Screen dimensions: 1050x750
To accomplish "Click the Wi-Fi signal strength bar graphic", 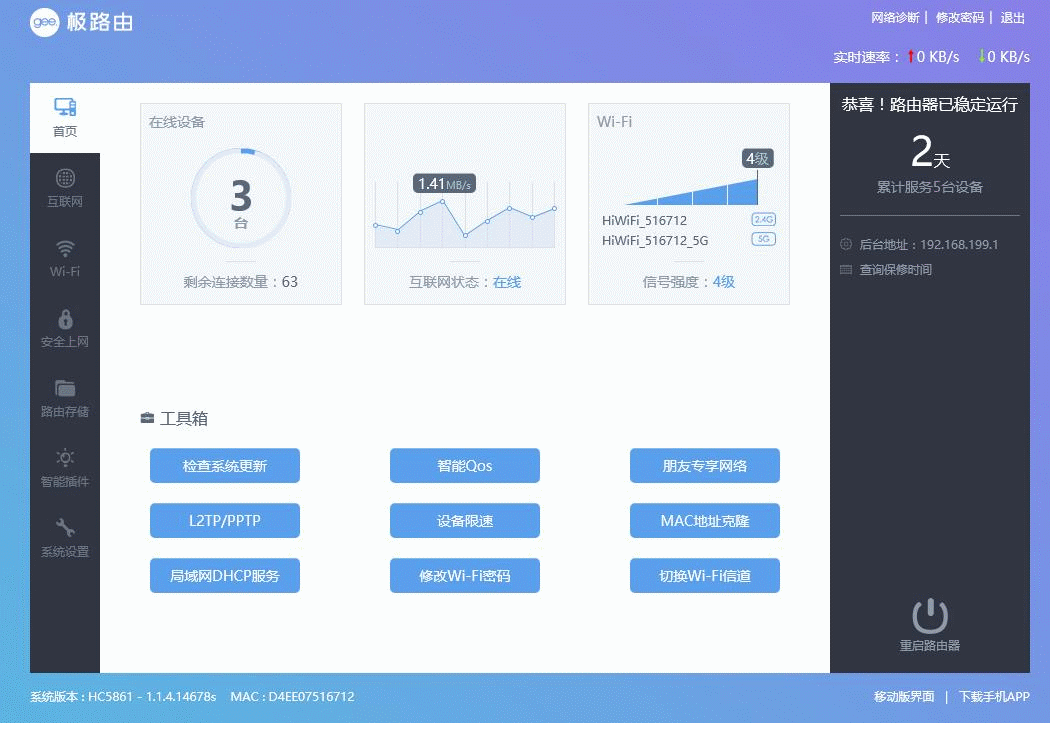I will [x=692, y=192].
